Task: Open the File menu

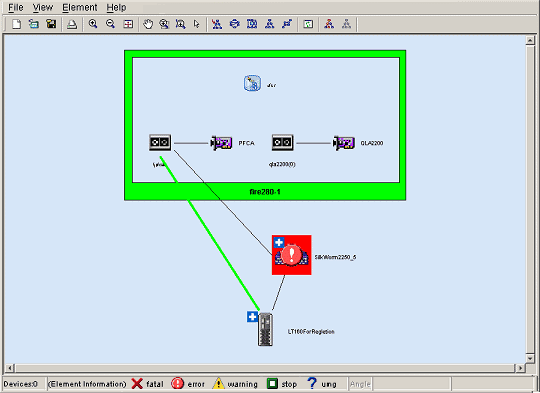Action: tap(15, 7)
